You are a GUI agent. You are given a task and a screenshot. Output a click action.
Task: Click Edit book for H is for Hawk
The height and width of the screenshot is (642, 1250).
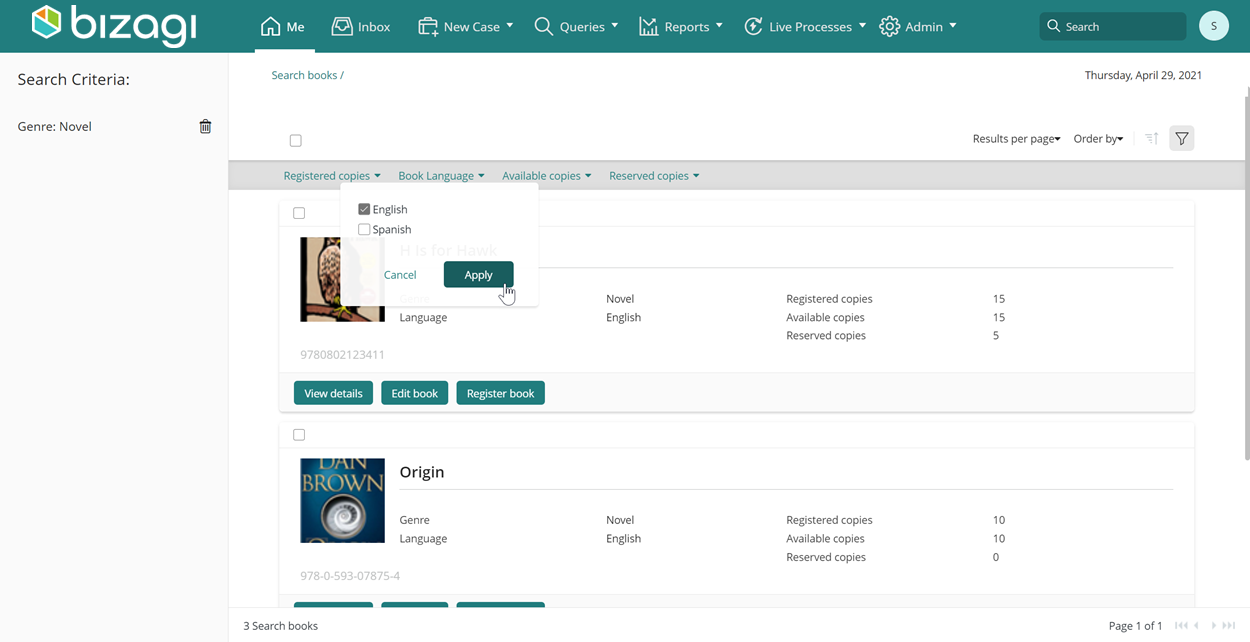[414, 393]
